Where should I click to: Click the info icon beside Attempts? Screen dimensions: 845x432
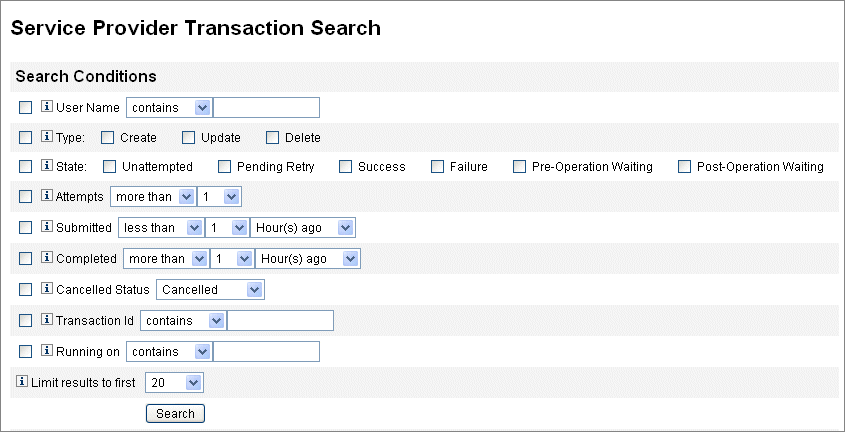tap(47, 197)
